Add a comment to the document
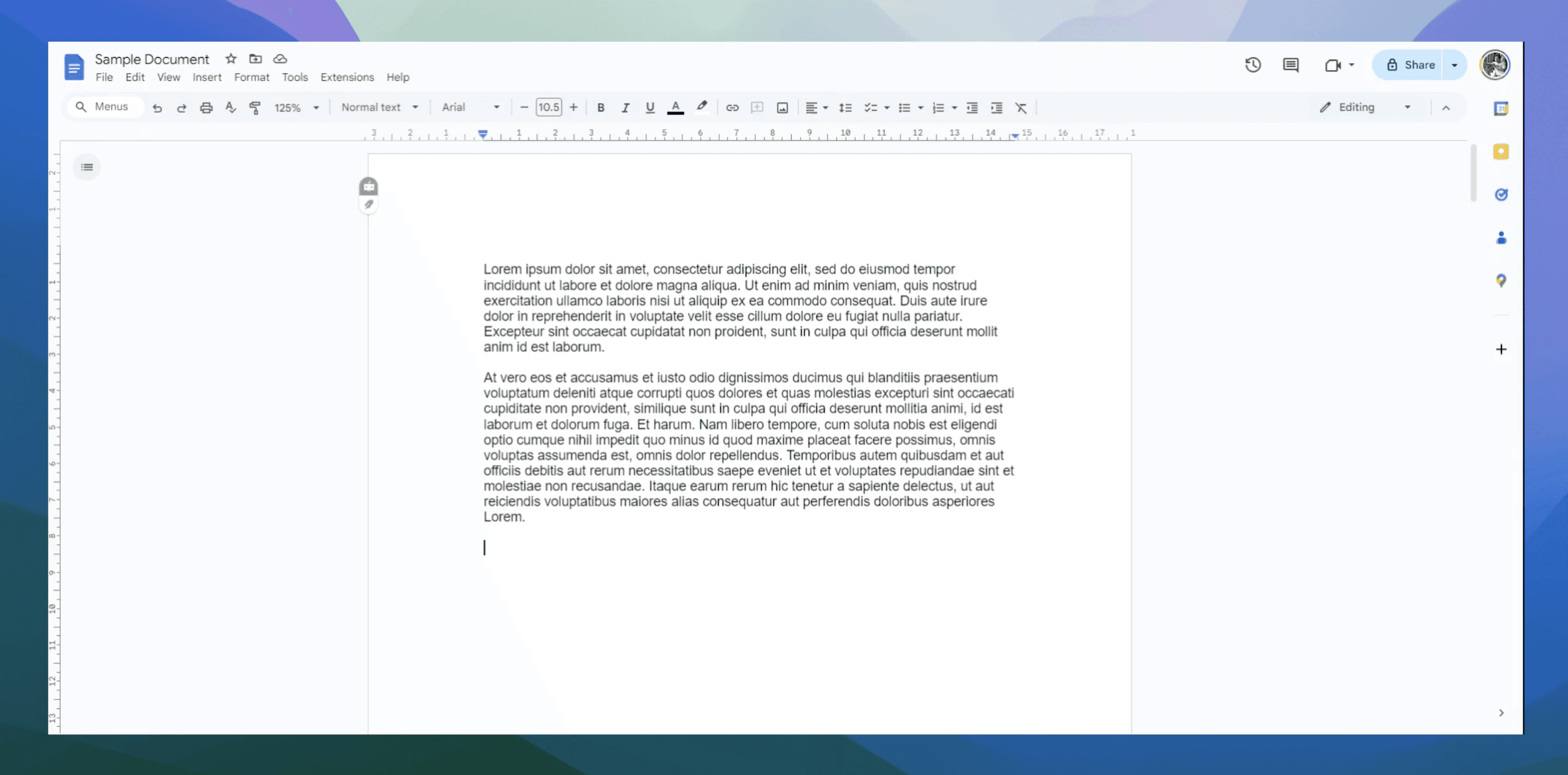 [757, 107]
